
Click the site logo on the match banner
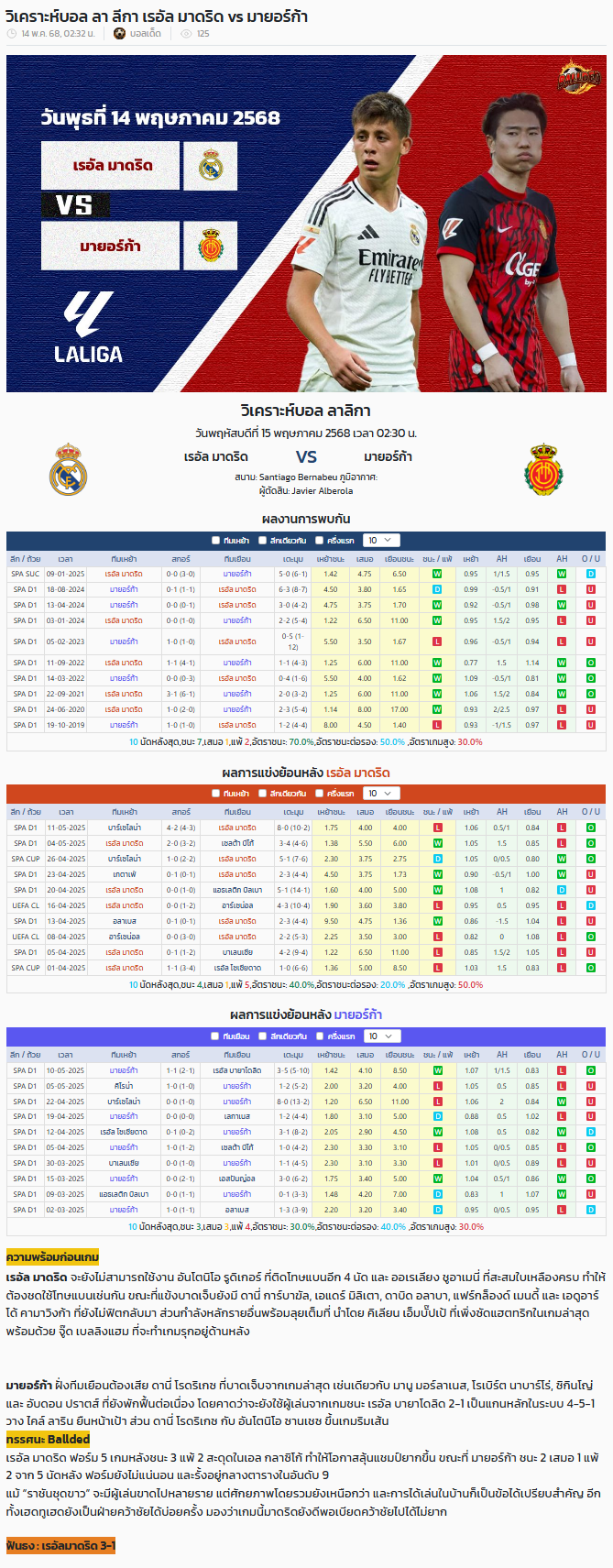click(x=578, y=77)
